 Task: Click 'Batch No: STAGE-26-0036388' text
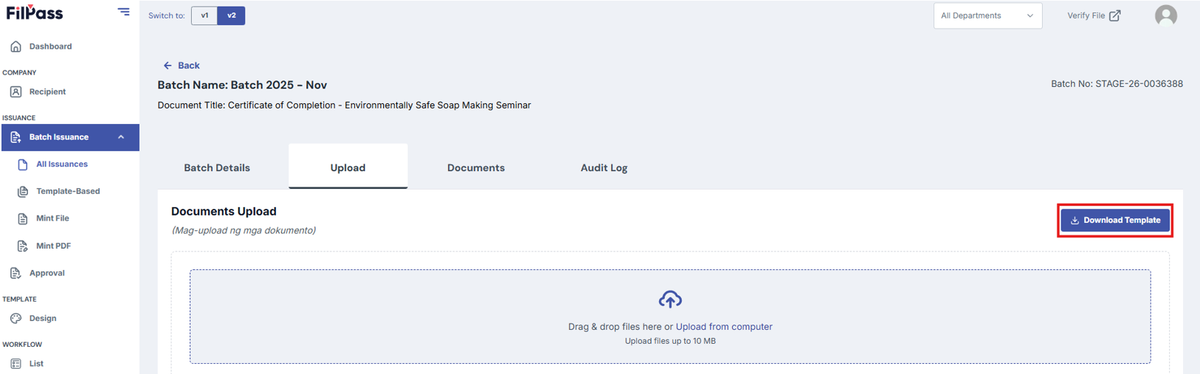(x=1117, y=85)
